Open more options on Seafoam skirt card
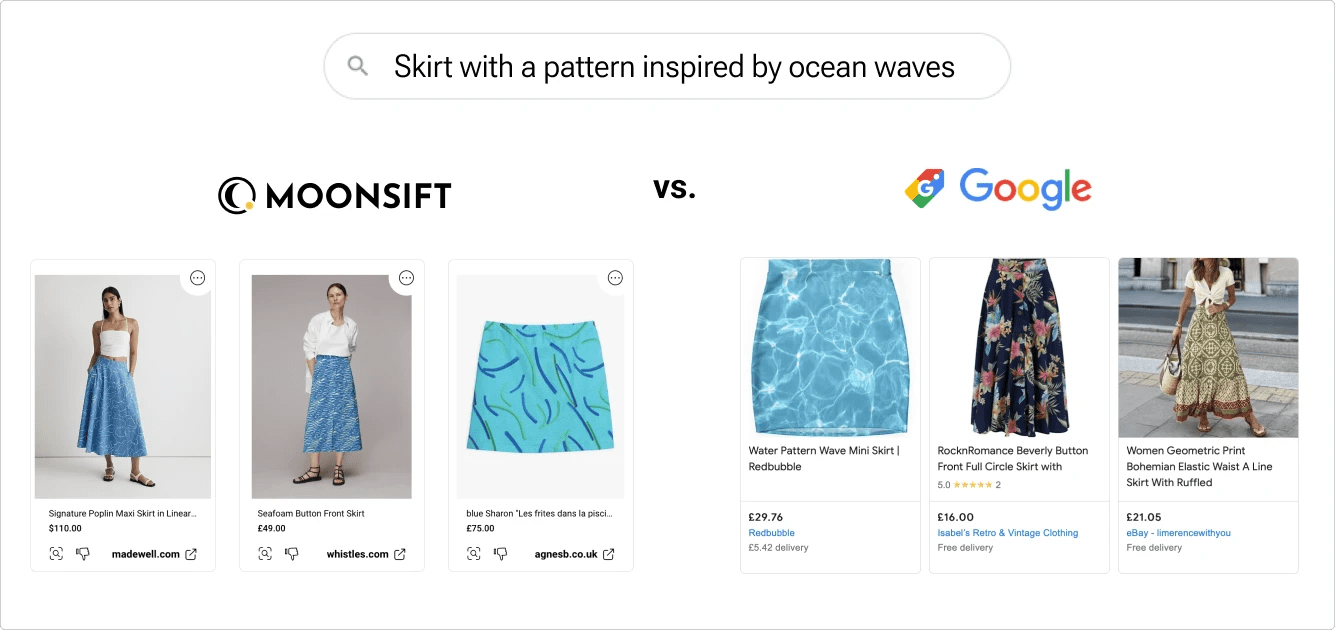 pos(406,278)
